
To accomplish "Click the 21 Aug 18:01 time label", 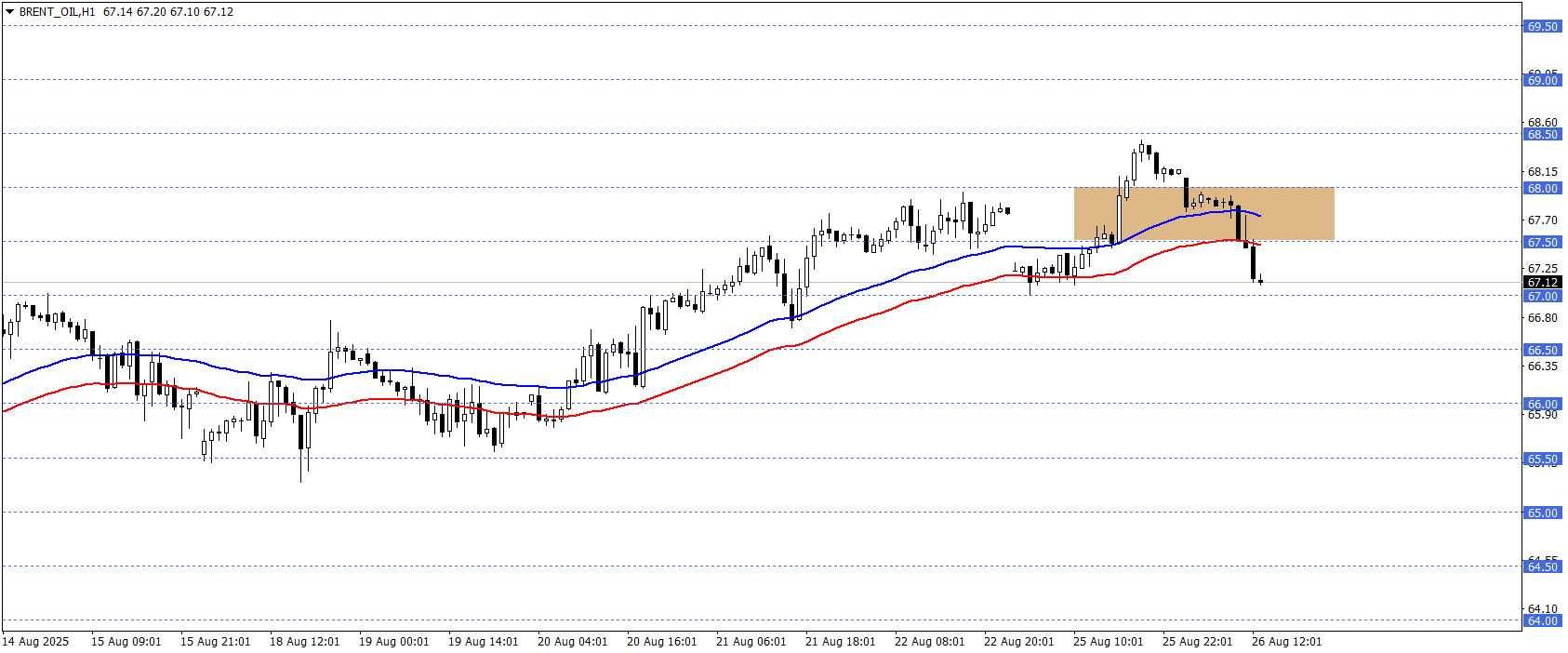I will pos(841,641).
